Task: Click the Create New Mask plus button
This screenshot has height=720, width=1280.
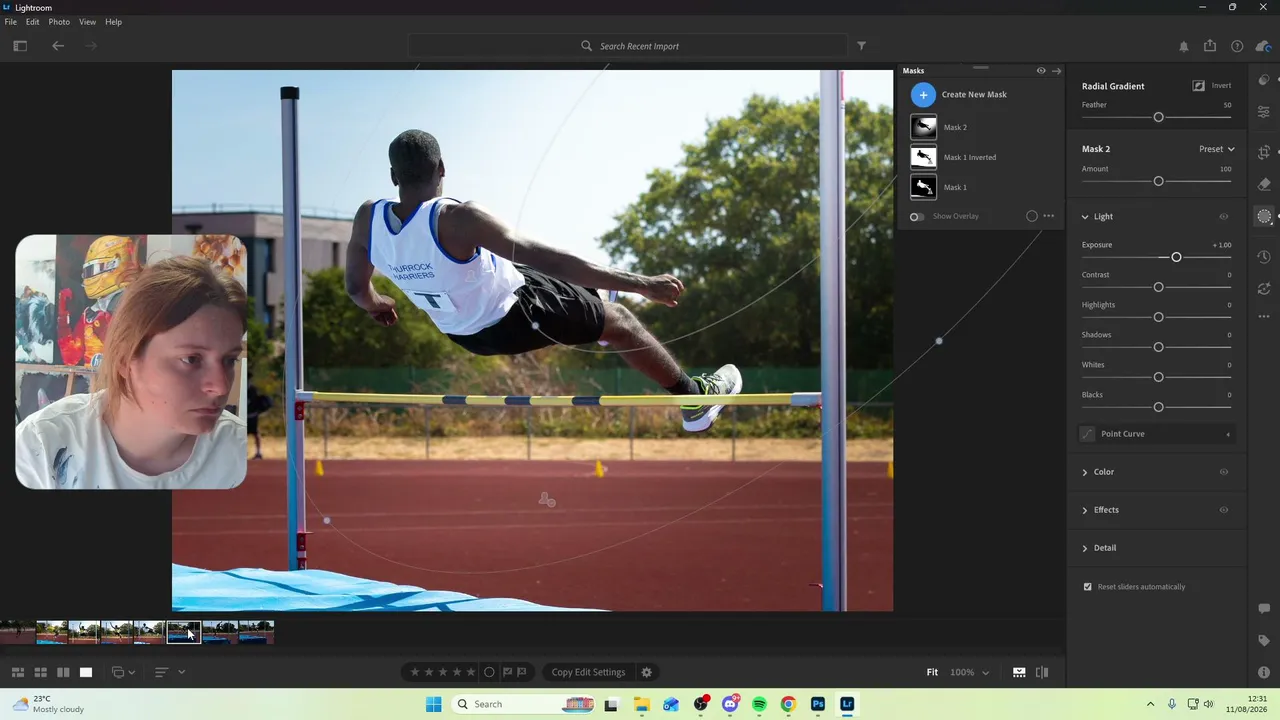Action: pos(923,94)
